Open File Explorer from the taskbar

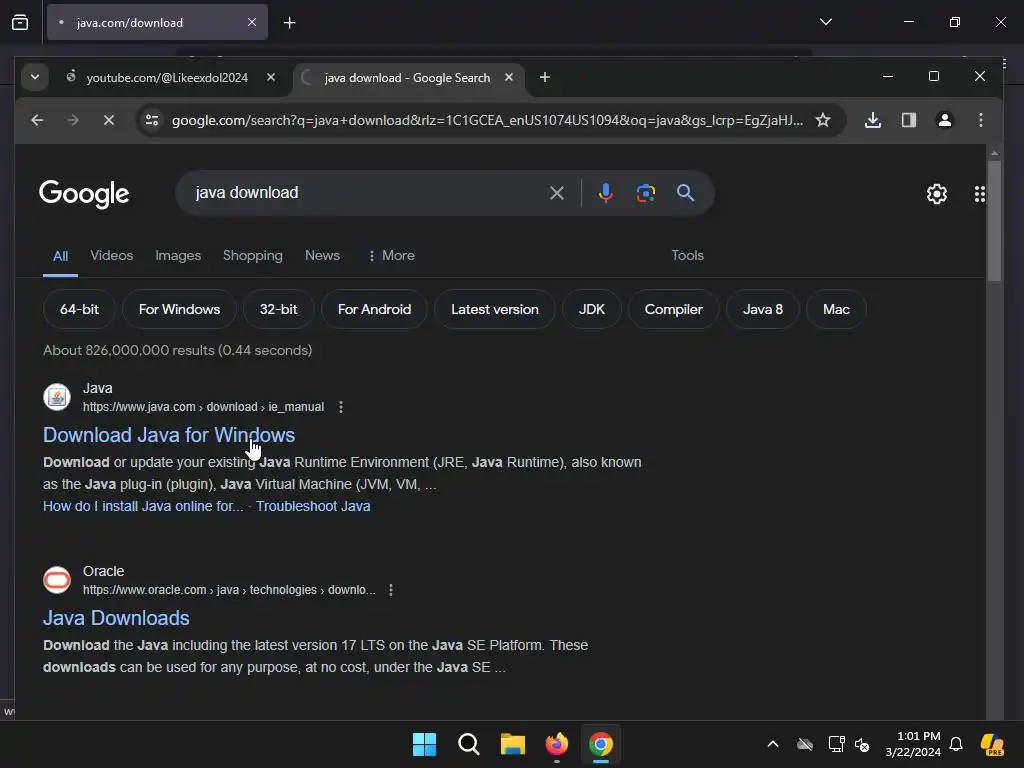point(513,744)
